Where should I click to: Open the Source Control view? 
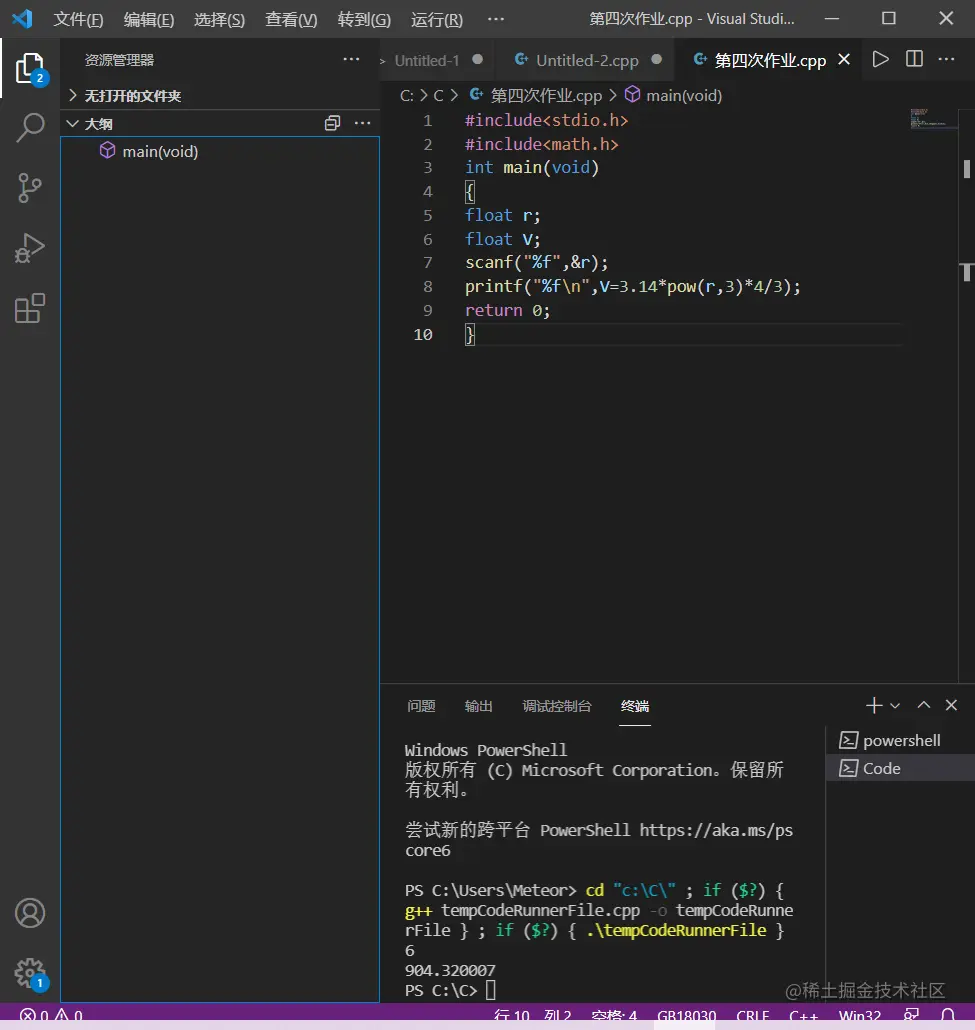click(30, 188)
